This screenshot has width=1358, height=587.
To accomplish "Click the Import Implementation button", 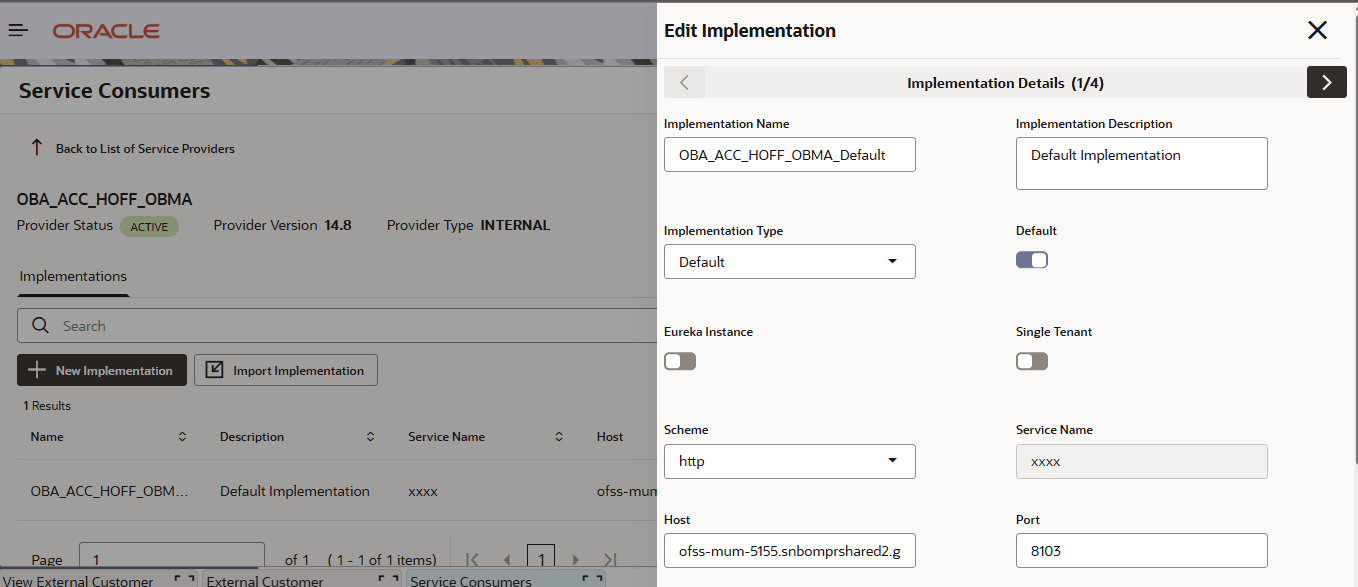I will (x=286, y=370).
